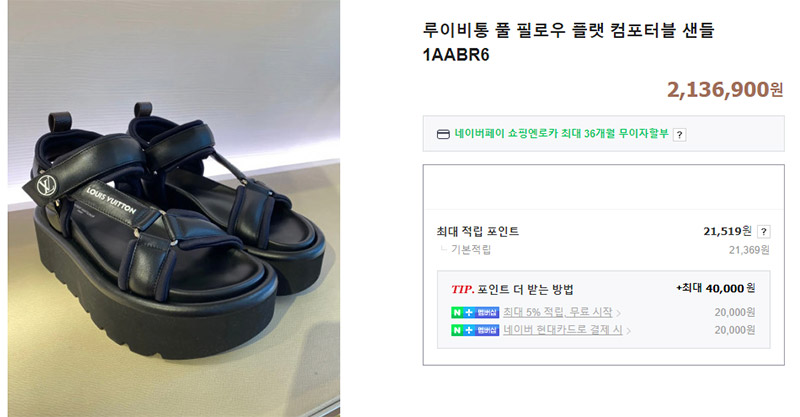800x417 pixels.
Task: Click the +최대 40,000원 amount
Action: (716, 288)
